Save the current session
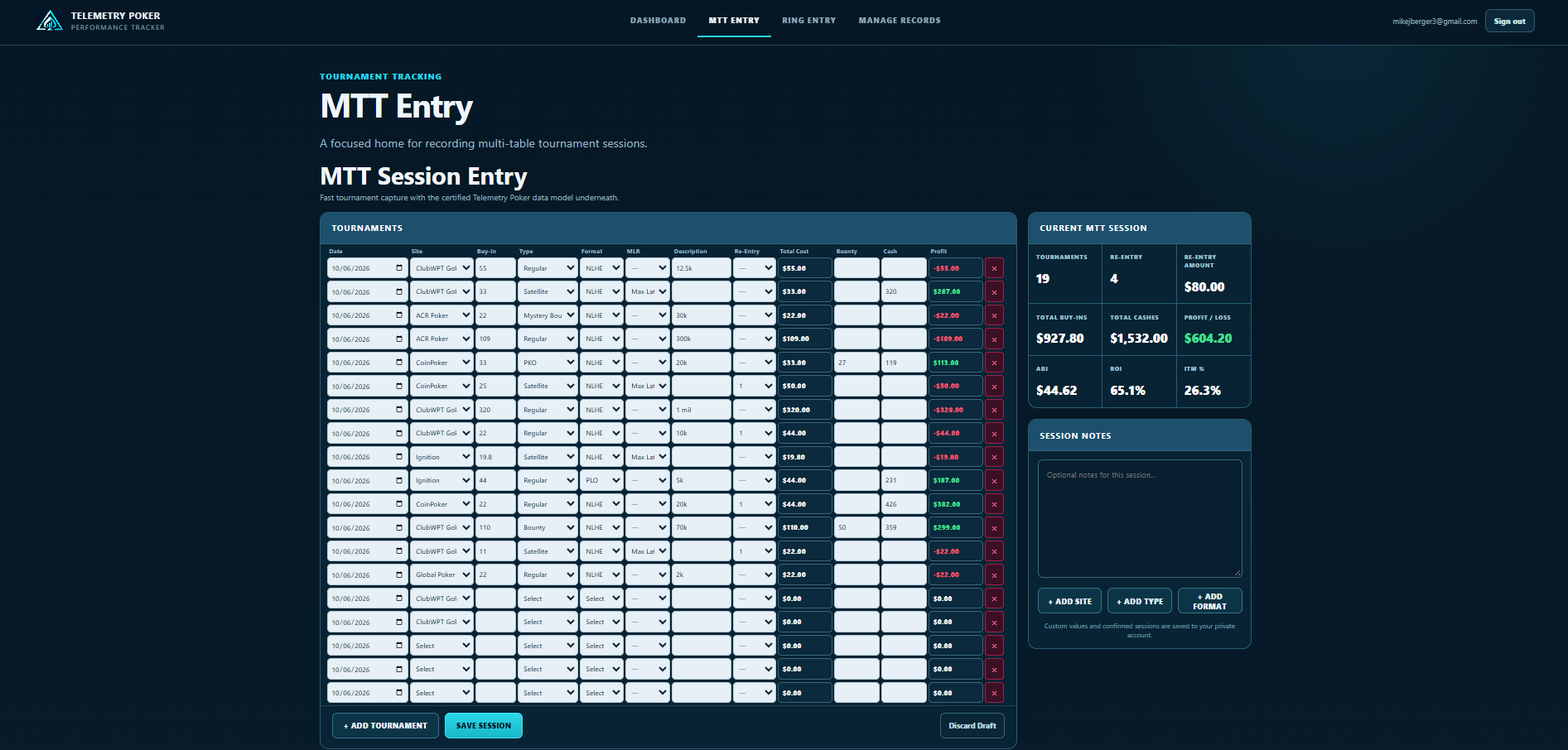 point(484,725)
